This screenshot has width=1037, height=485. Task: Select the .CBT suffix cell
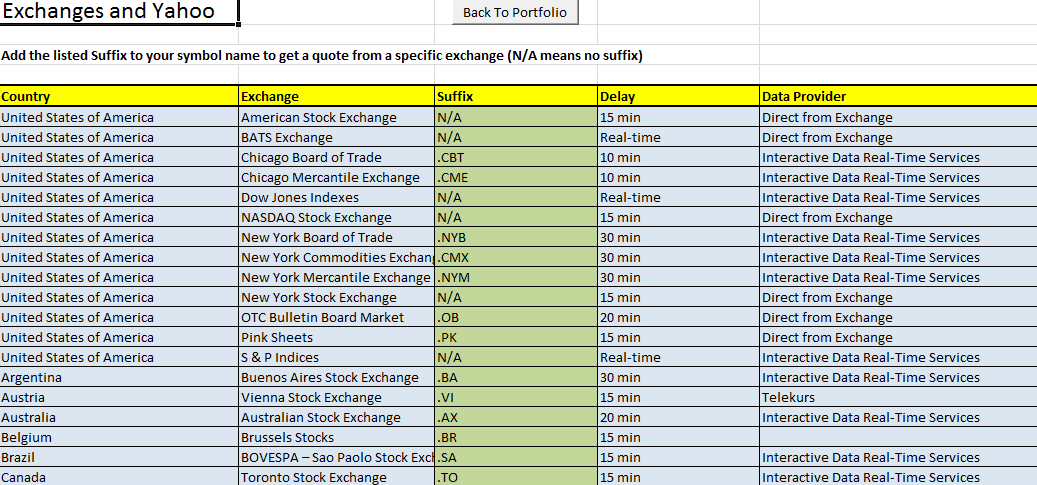[x=515, y=157]
